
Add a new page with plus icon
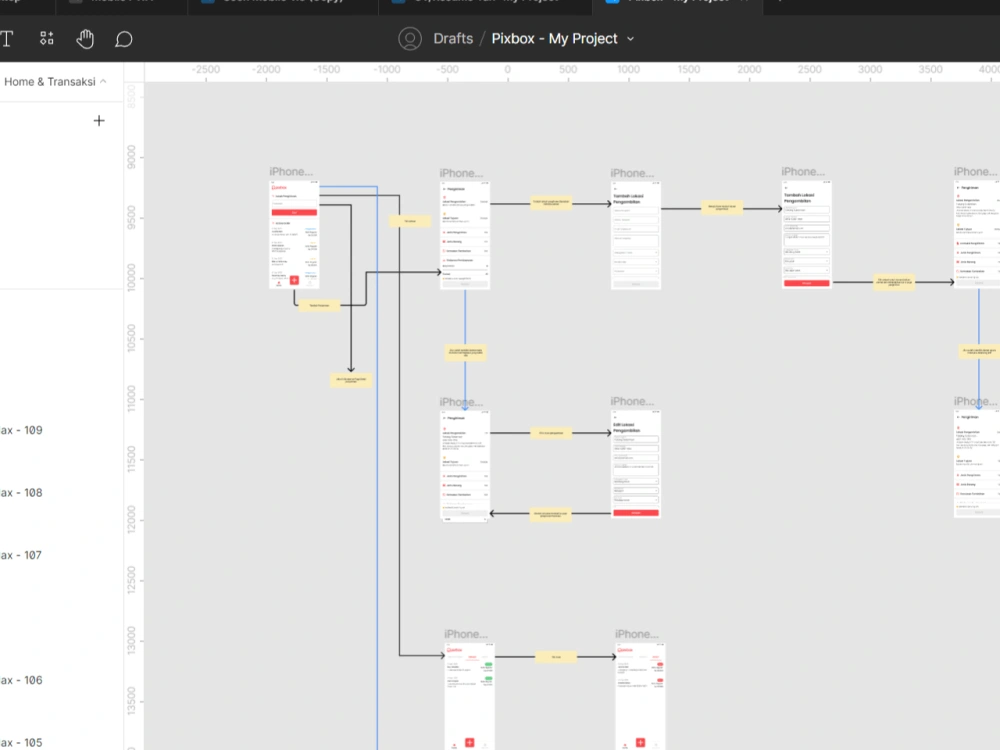click(99, 121)
